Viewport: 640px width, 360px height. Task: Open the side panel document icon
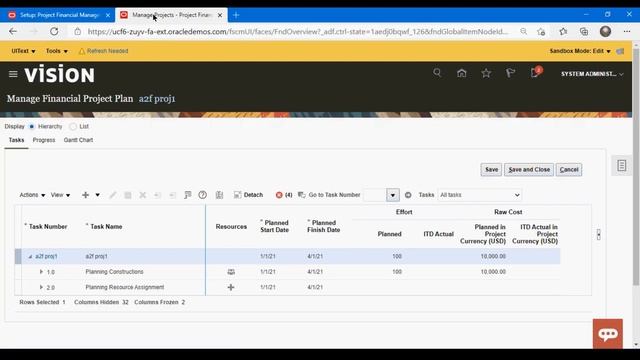622,165
